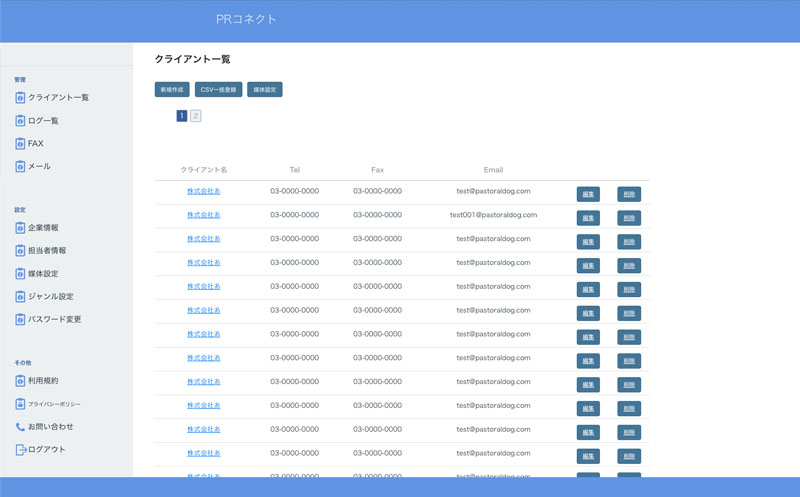
Task: Click the icon beside メール in sidebar
Action: [x=20, y=167]
